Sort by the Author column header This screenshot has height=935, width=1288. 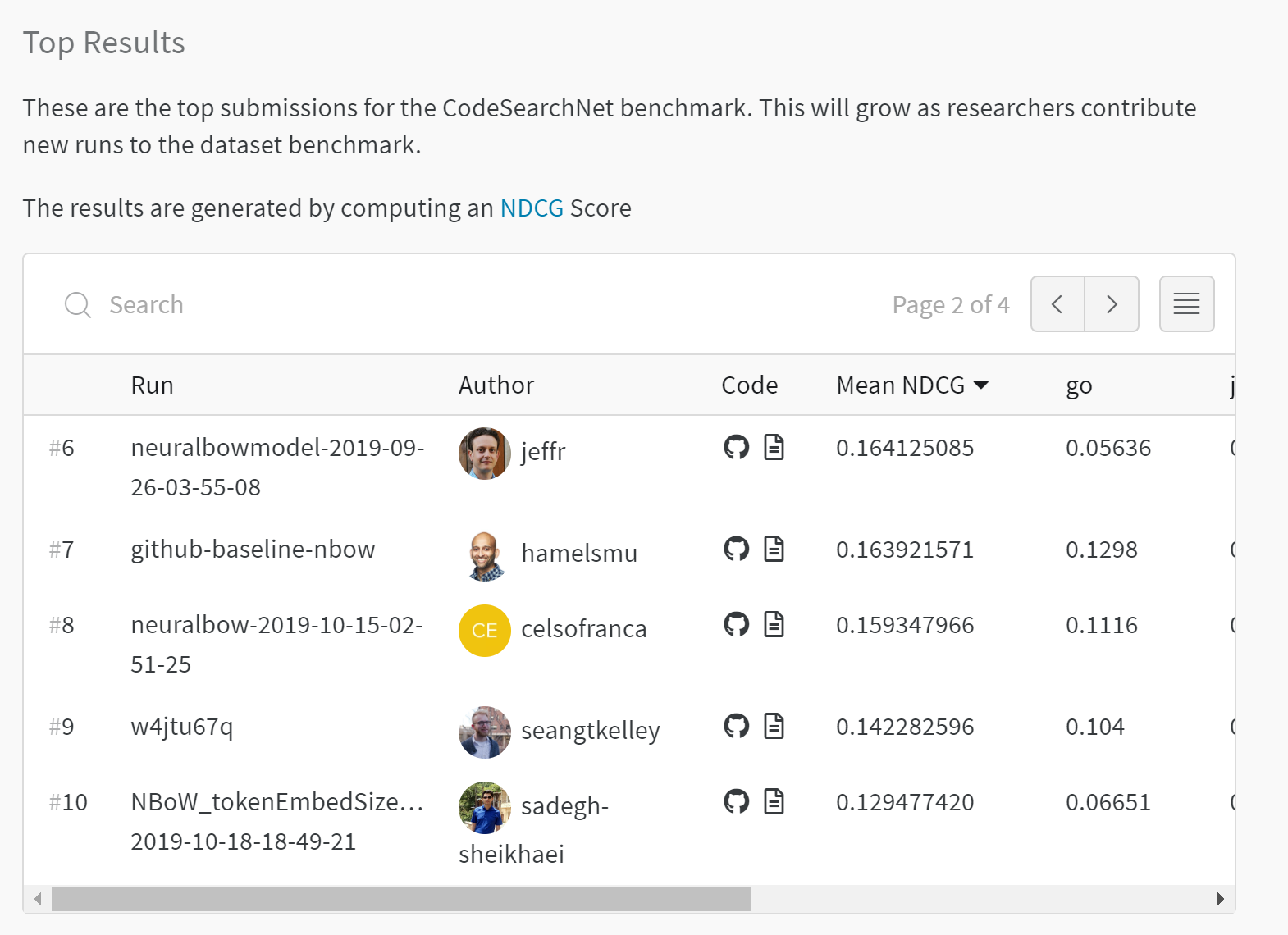(496, 385)
